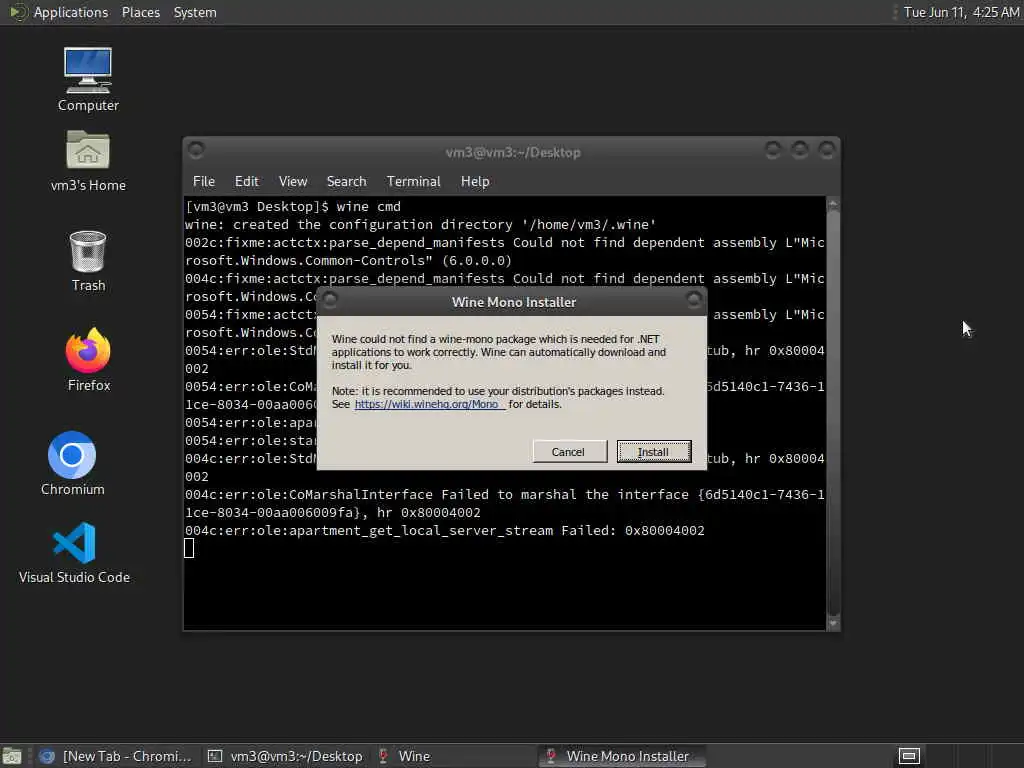Open vm3's Home folder icon
This screenshot has height=768, width=1024.
[x=88, y=161]
